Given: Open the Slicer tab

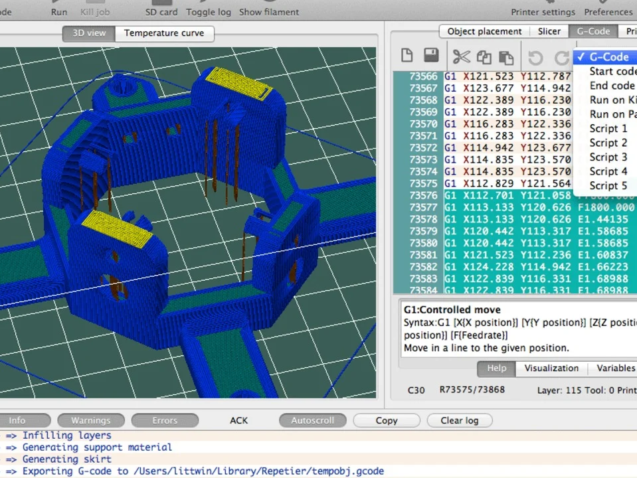Looking at the screenshot, I should point(549,32).
